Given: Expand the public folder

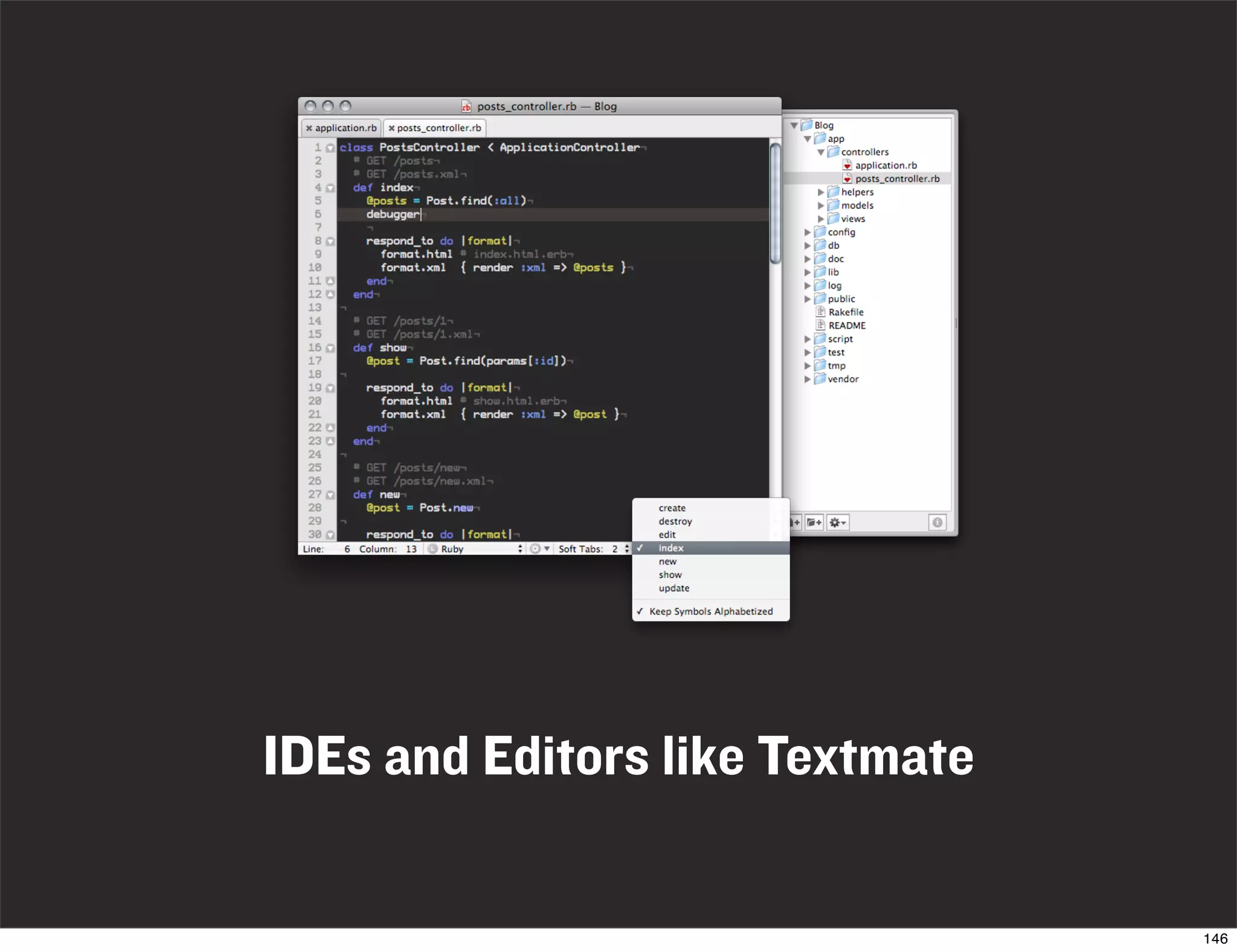Looking at the screenshot, I should [807, 298].
